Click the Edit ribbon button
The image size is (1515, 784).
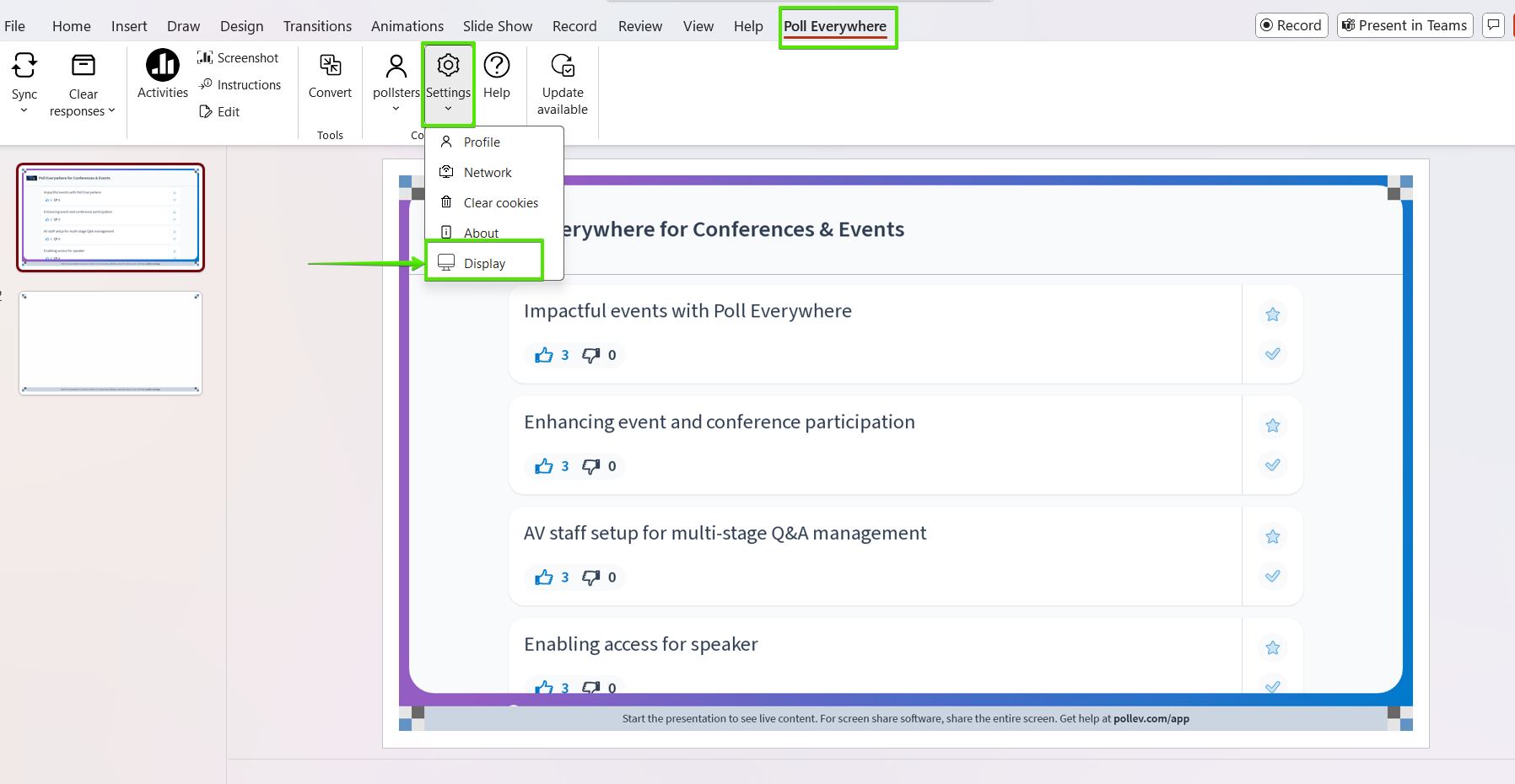pos(219,111)
